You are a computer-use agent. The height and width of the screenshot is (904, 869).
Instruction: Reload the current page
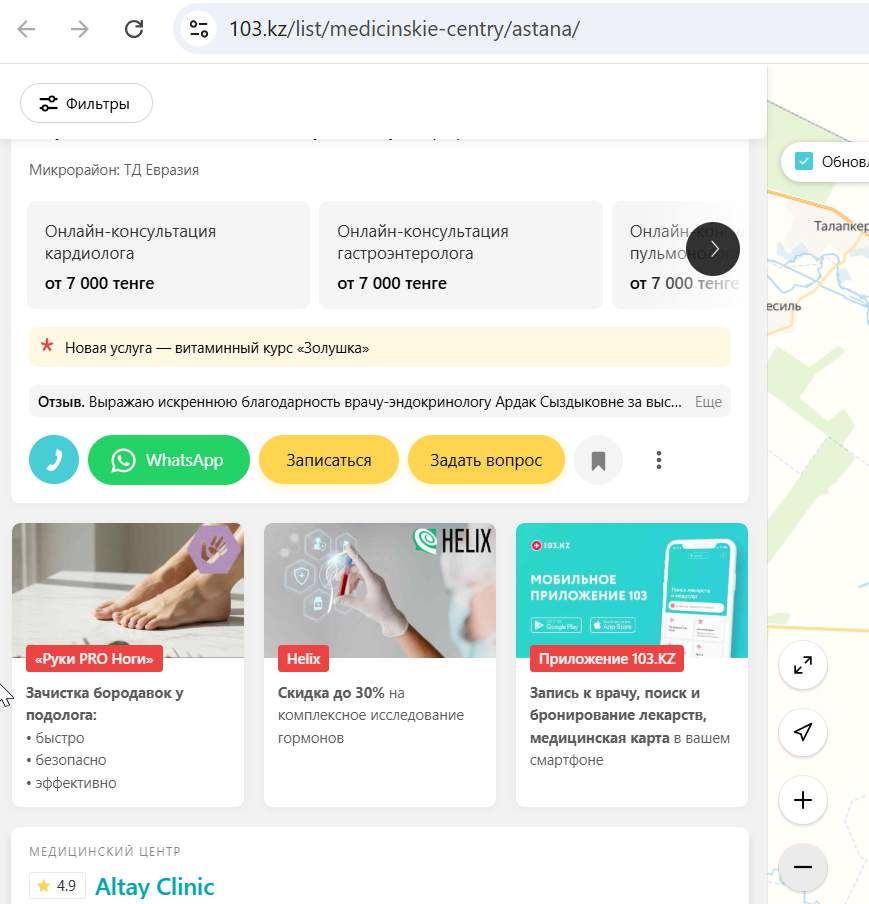point(134,29)
